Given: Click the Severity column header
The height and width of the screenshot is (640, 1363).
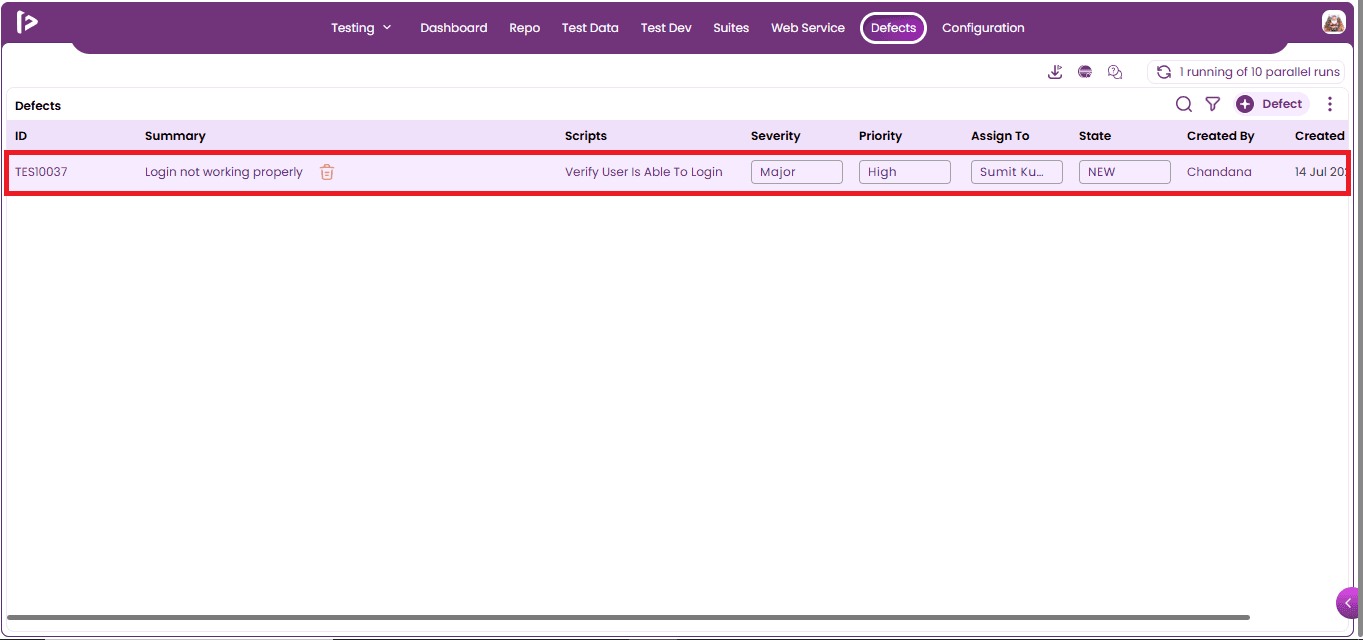Looking at the screenshot, I should pos(776,136).
